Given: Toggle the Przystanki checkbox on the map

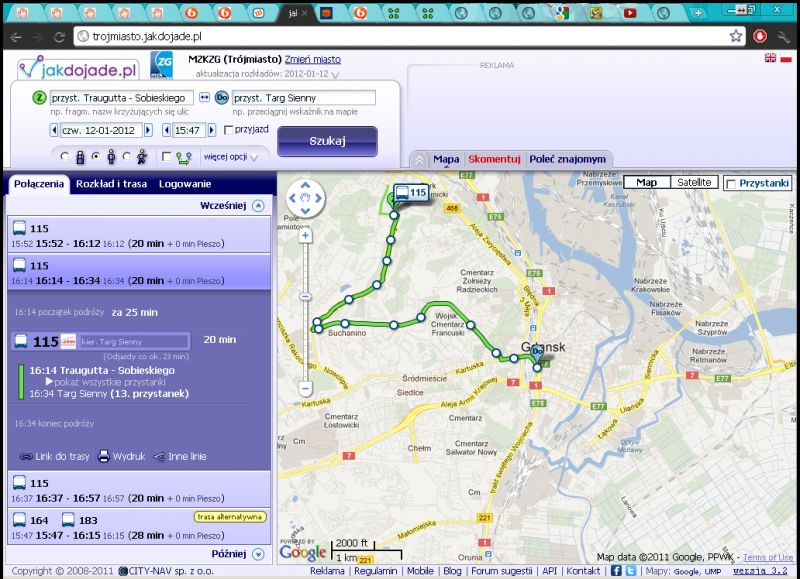Looking at the screenshot, I should pos(731,184).
